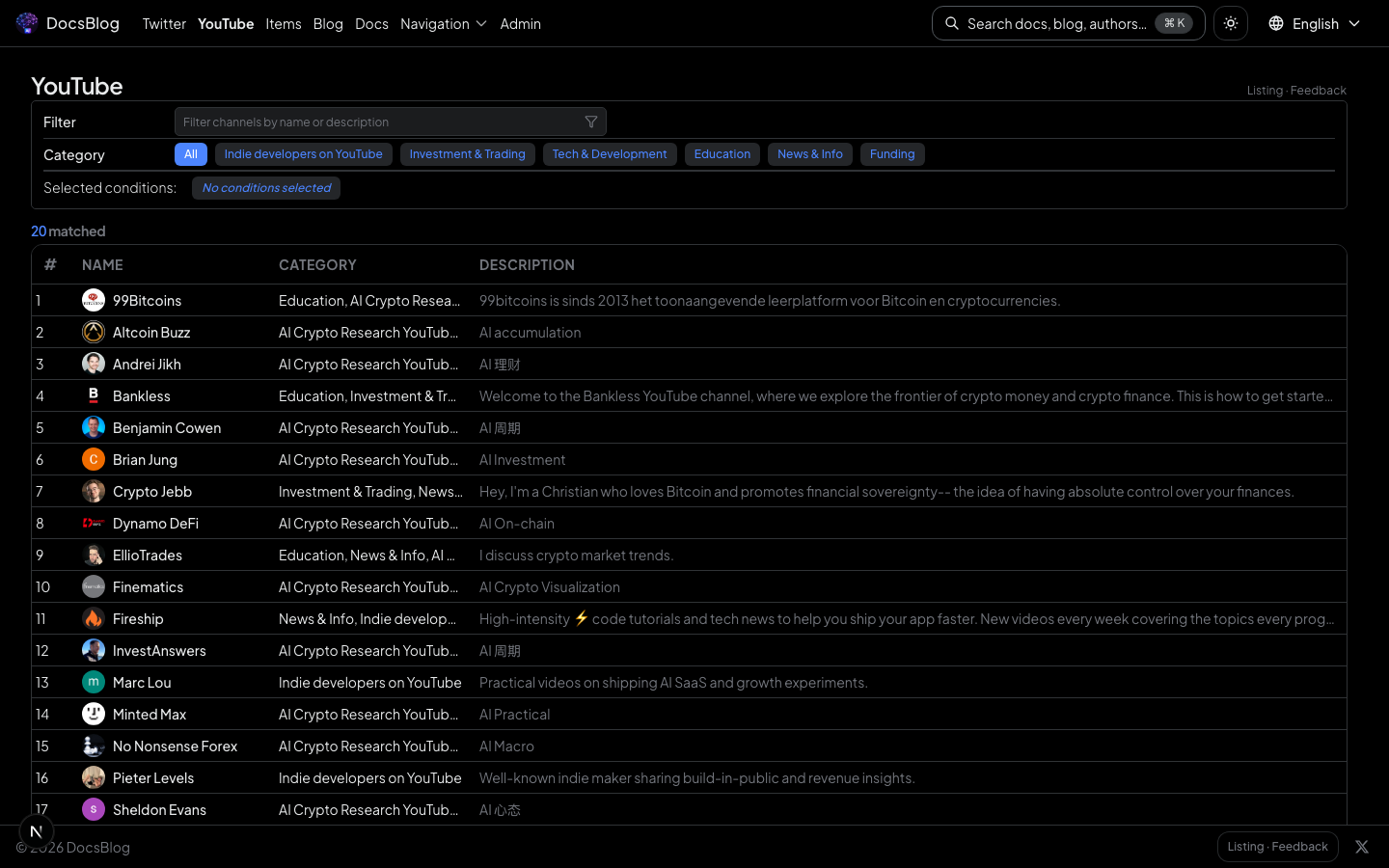Click the Bankless channel logo
This screenshot has height=868, width=1389.
(x=94, y=395)
